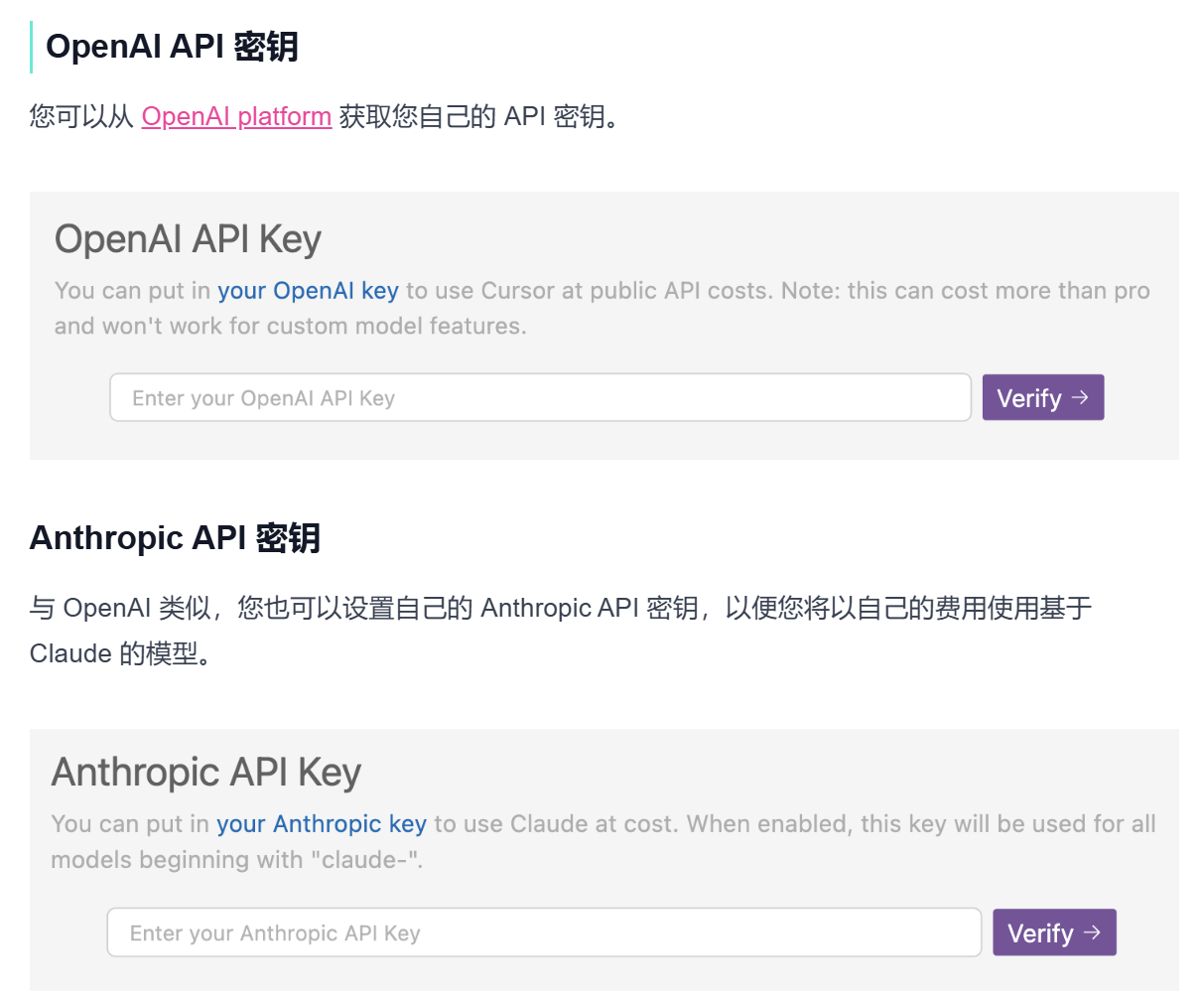Viewport: 1204px width, 998px height.
Task: Select the "Anthropic API Key" panel title
Action: point(205,773)
